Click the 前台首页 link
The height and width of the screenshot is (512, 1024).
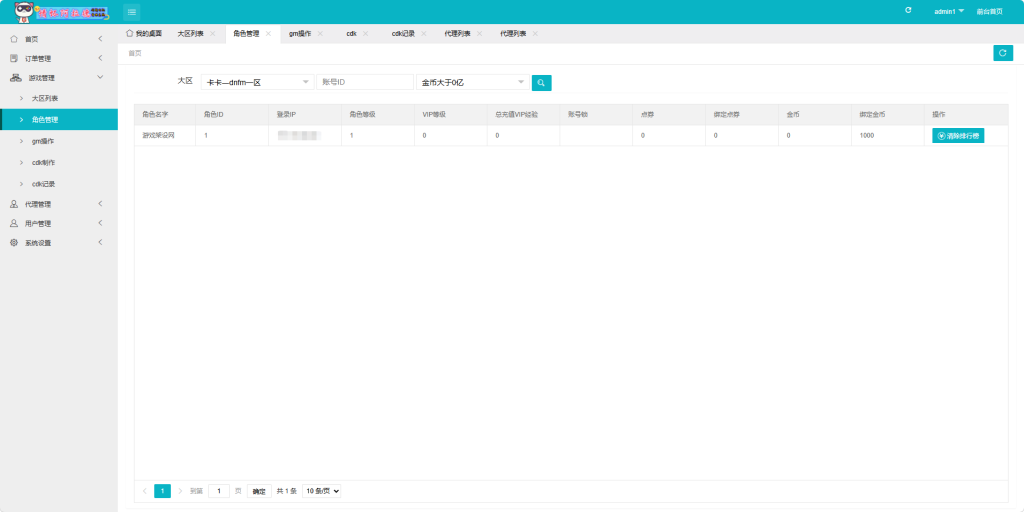pyautogui.click(x=989, y=12)
